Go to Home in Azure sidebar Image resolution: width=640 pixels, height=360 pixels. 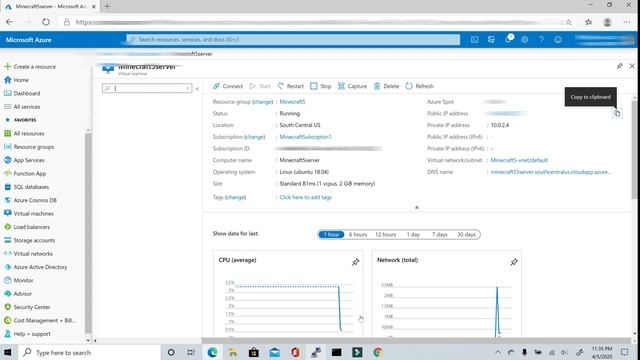click(x=16, y=80)
